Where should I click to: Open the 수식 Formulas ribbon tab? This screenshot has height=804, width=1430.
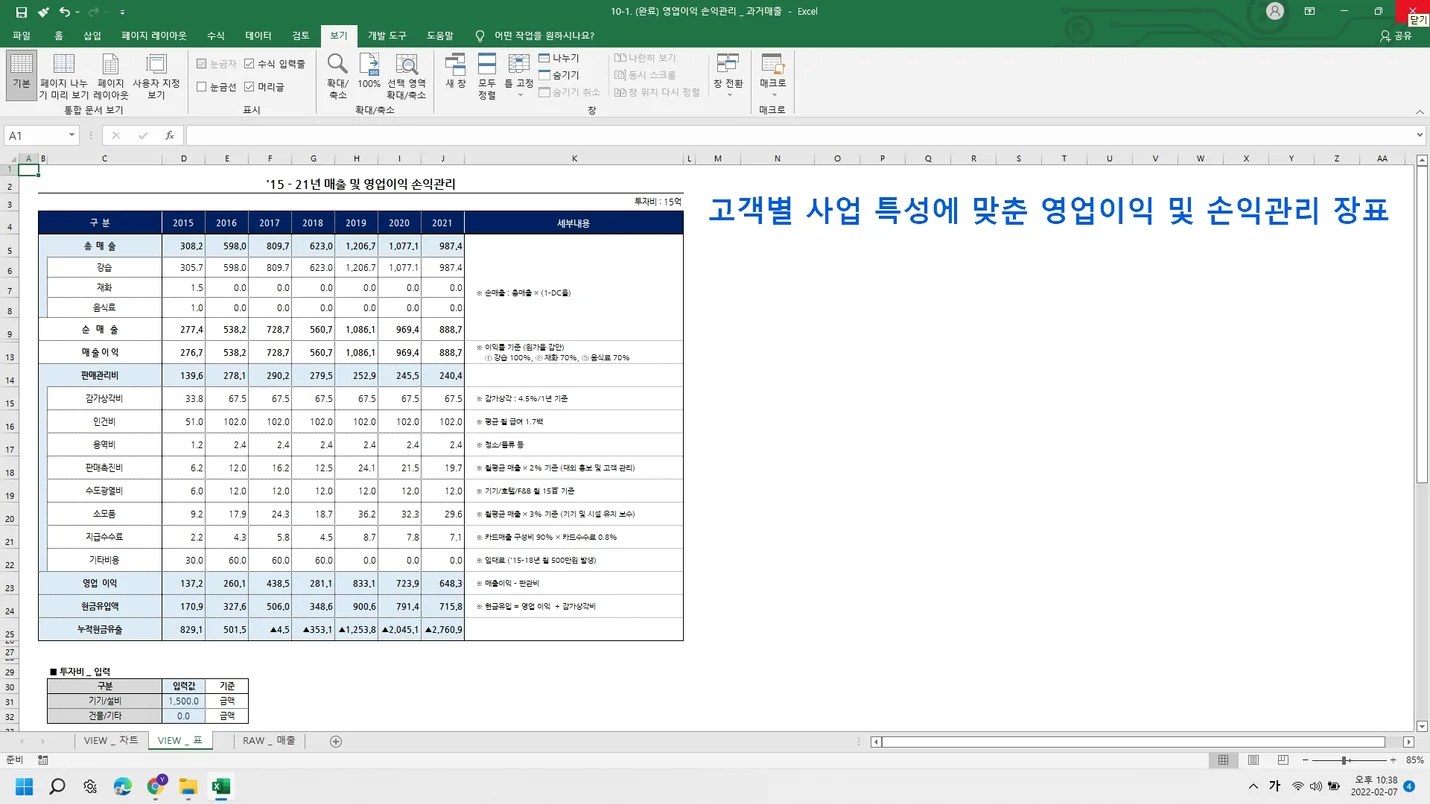point(214,35)
